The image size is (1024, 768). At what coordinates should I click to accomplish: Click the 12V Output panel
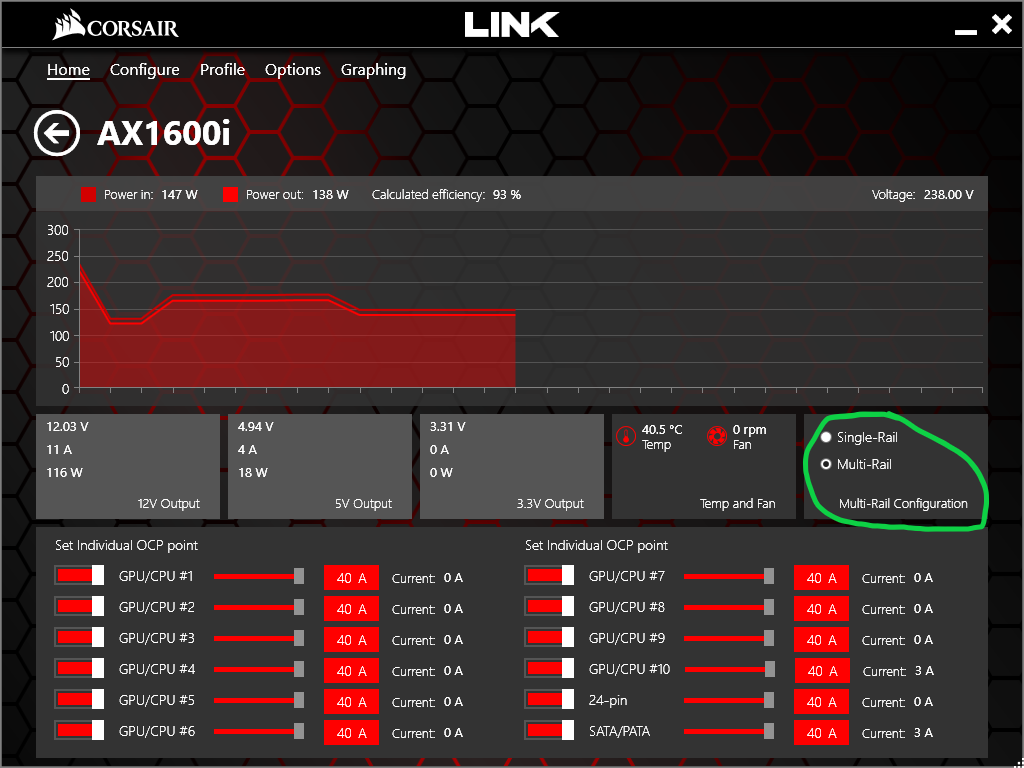pos(128,466)
